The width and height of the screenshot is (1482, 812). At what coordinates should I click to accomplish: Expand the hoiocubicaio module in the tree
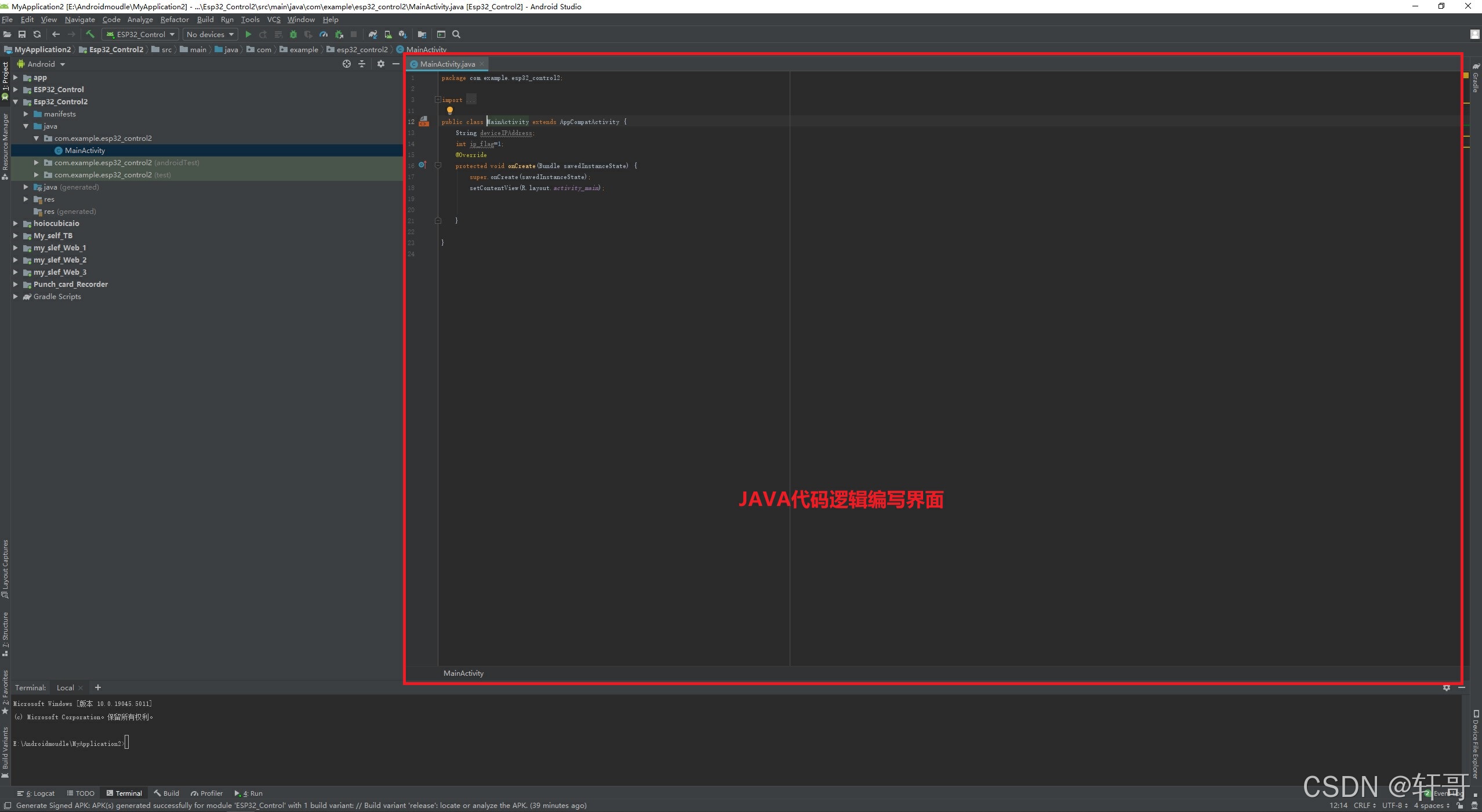(x=16, y=223)
